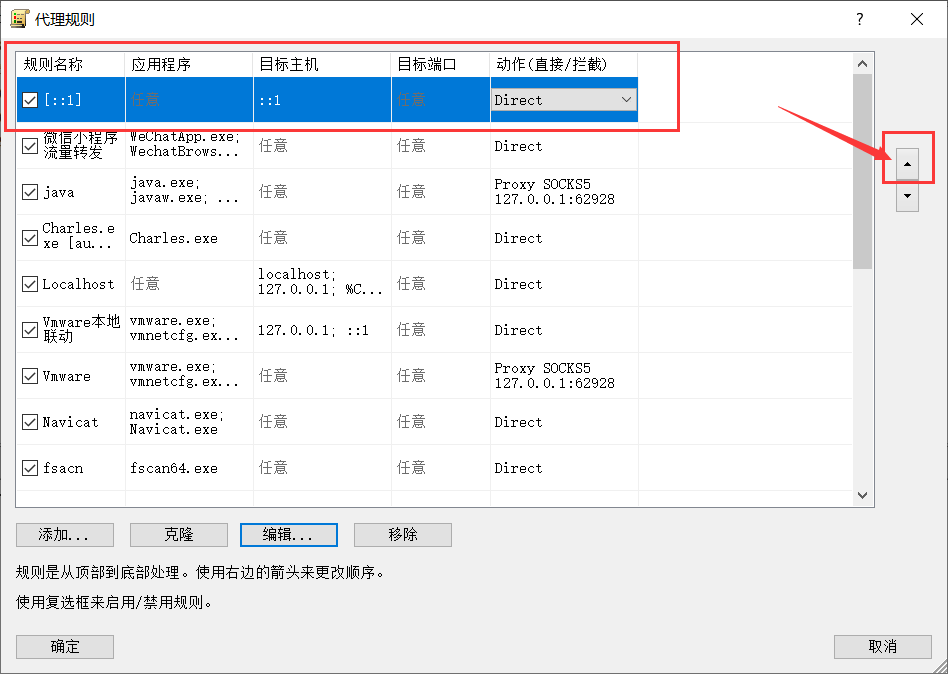Close the 代理规则 dialog window

coord(917,19)
